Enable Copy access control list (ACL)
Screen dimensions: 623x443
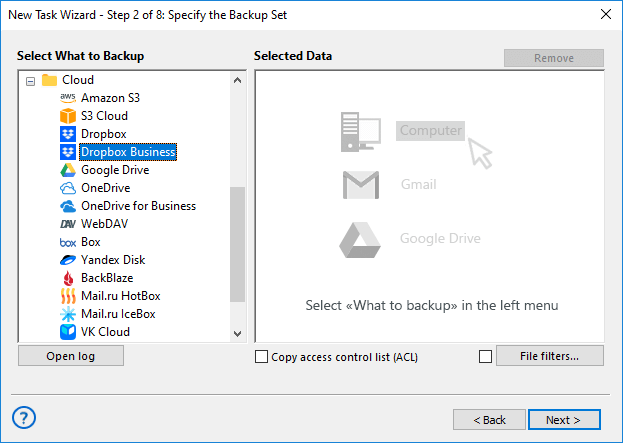[261, 357]
